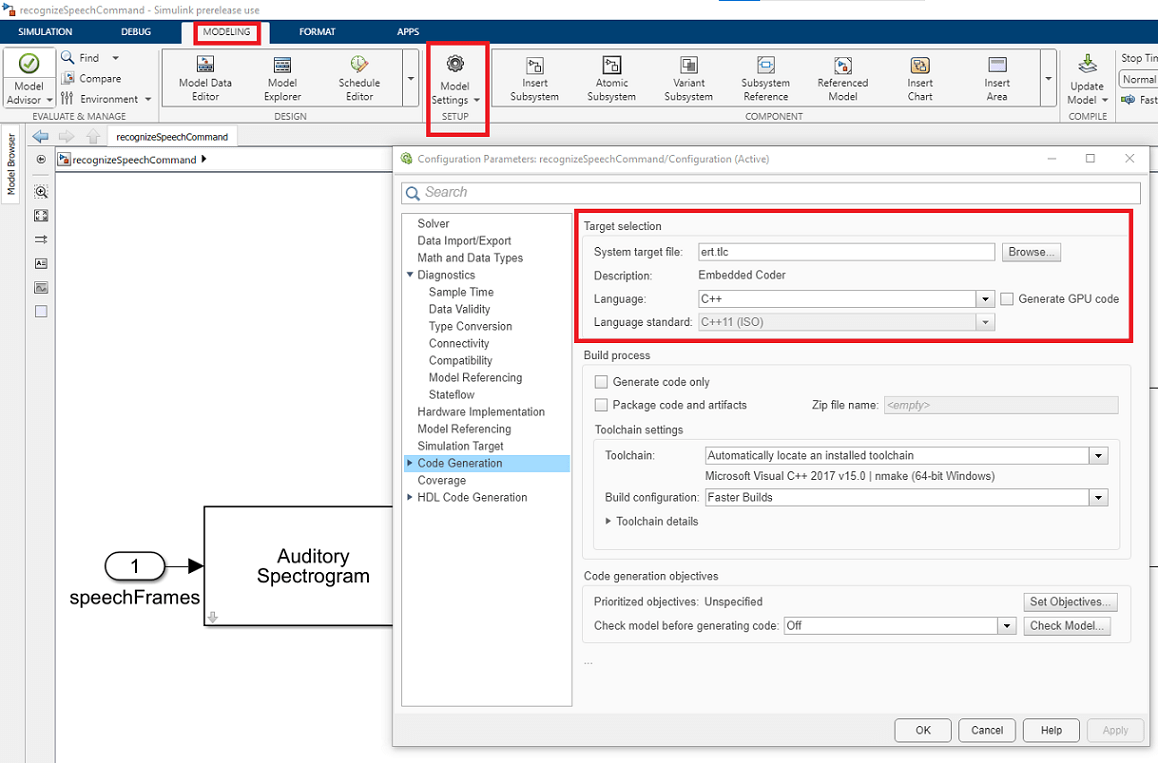Open the Build configuration dropdown

(x=1099, y=497)
